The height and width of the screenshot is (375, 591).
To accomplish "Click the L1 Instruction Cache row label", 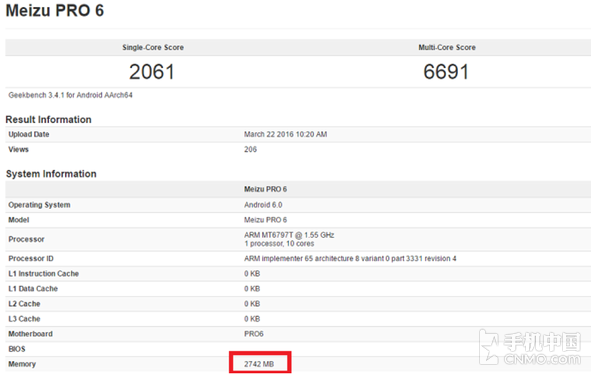I will 44,274.
